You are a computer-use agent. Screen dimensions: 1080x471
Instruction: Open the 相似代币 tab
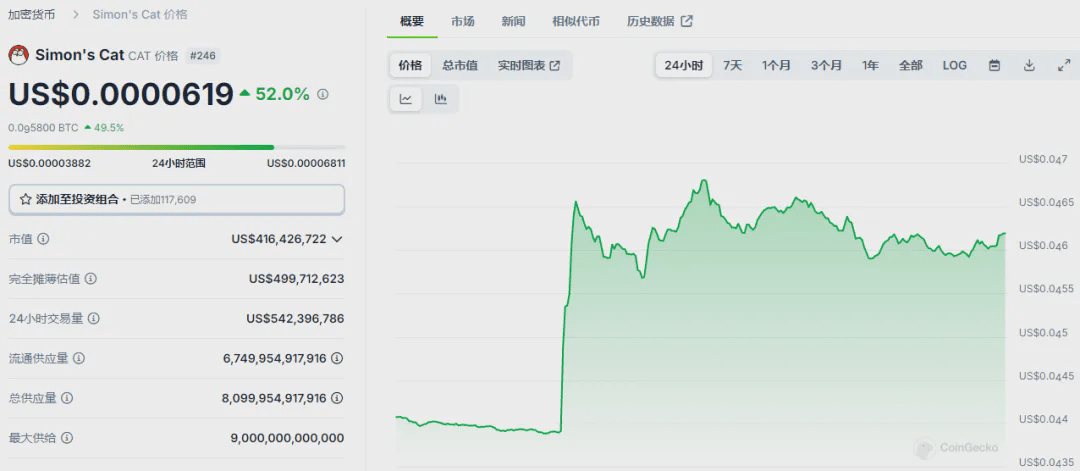pyautogui.click(x=576, y=21)
